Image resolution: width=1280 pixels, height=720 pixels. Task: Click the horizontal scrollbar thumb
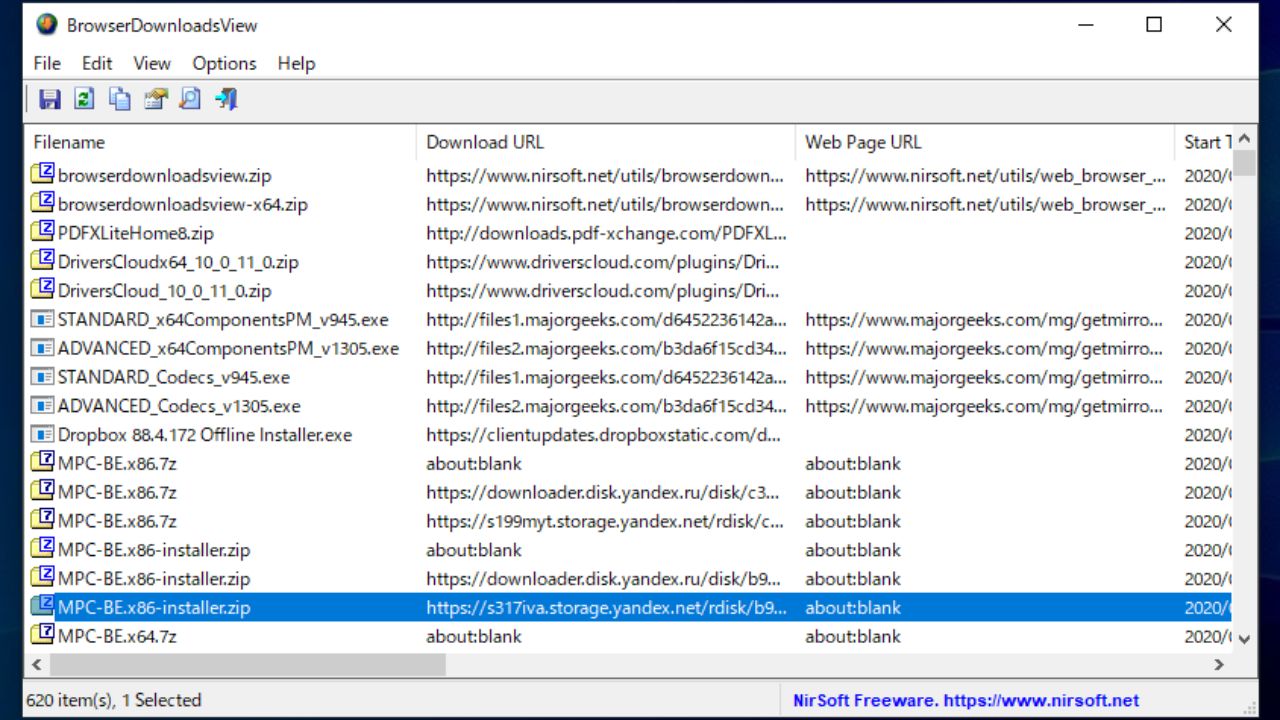[x=247, y=664]
